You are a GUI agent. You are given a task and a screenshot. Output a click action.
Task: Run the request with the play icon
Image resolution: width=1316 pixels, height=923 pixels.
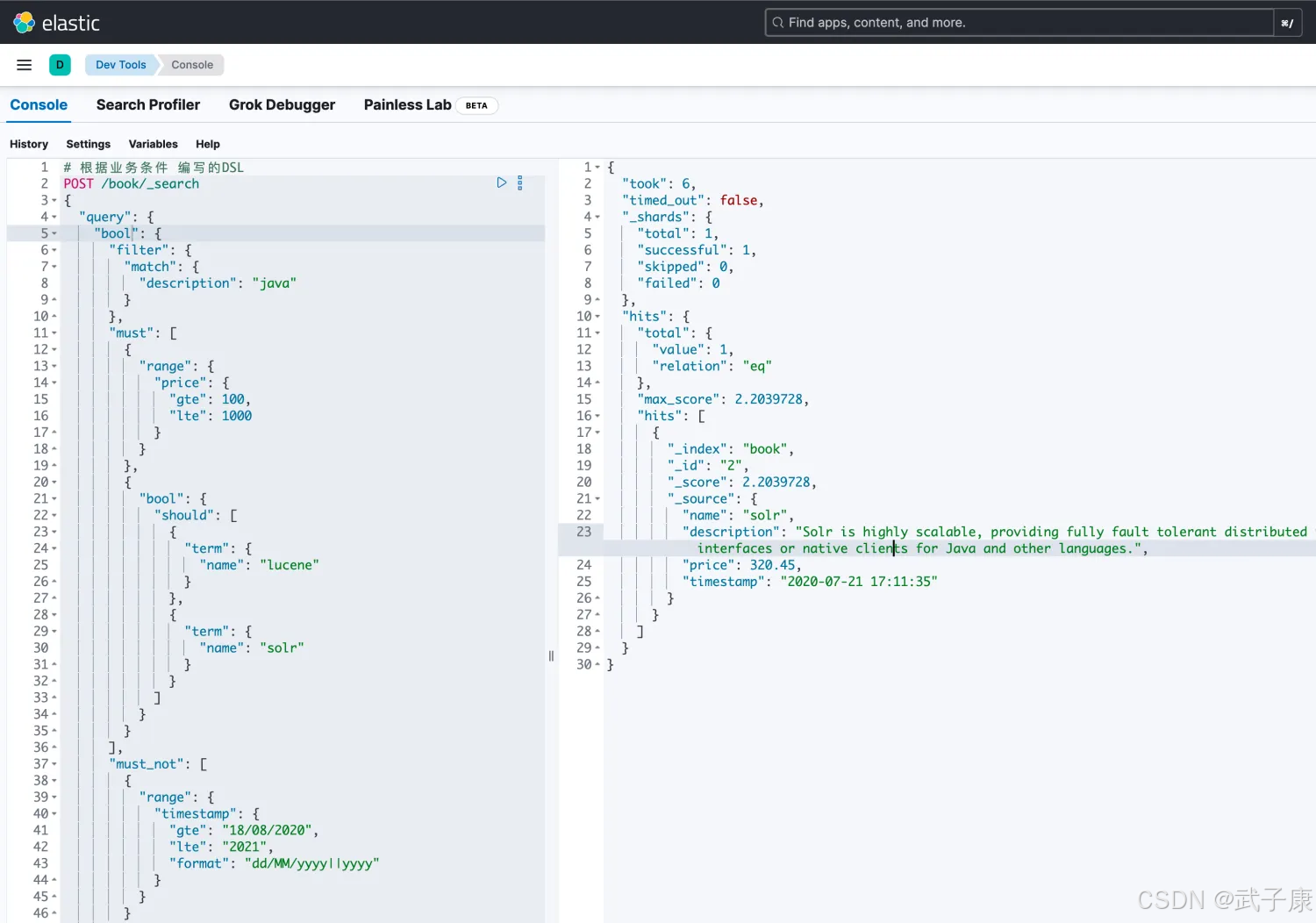click(502, 183)
